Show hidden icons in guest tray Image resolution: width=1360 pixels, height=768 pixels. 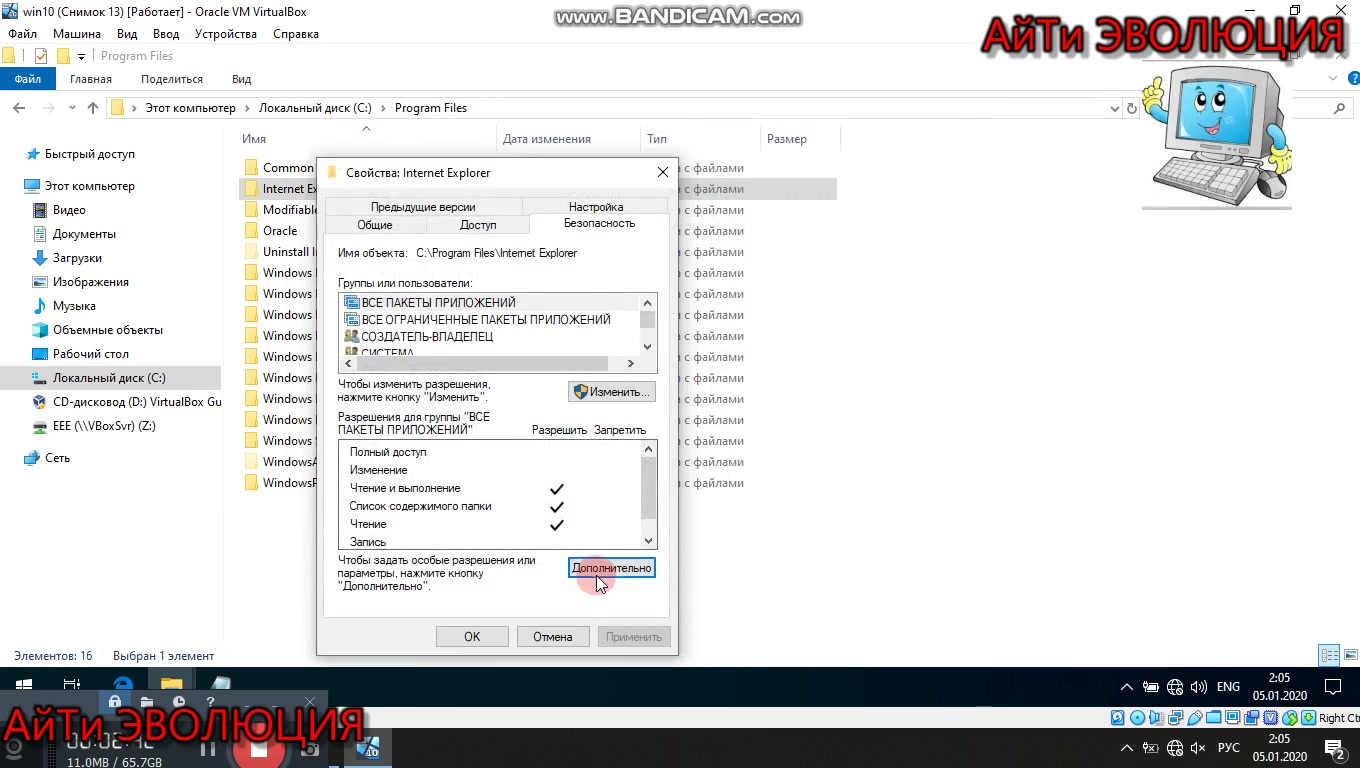1127,687
